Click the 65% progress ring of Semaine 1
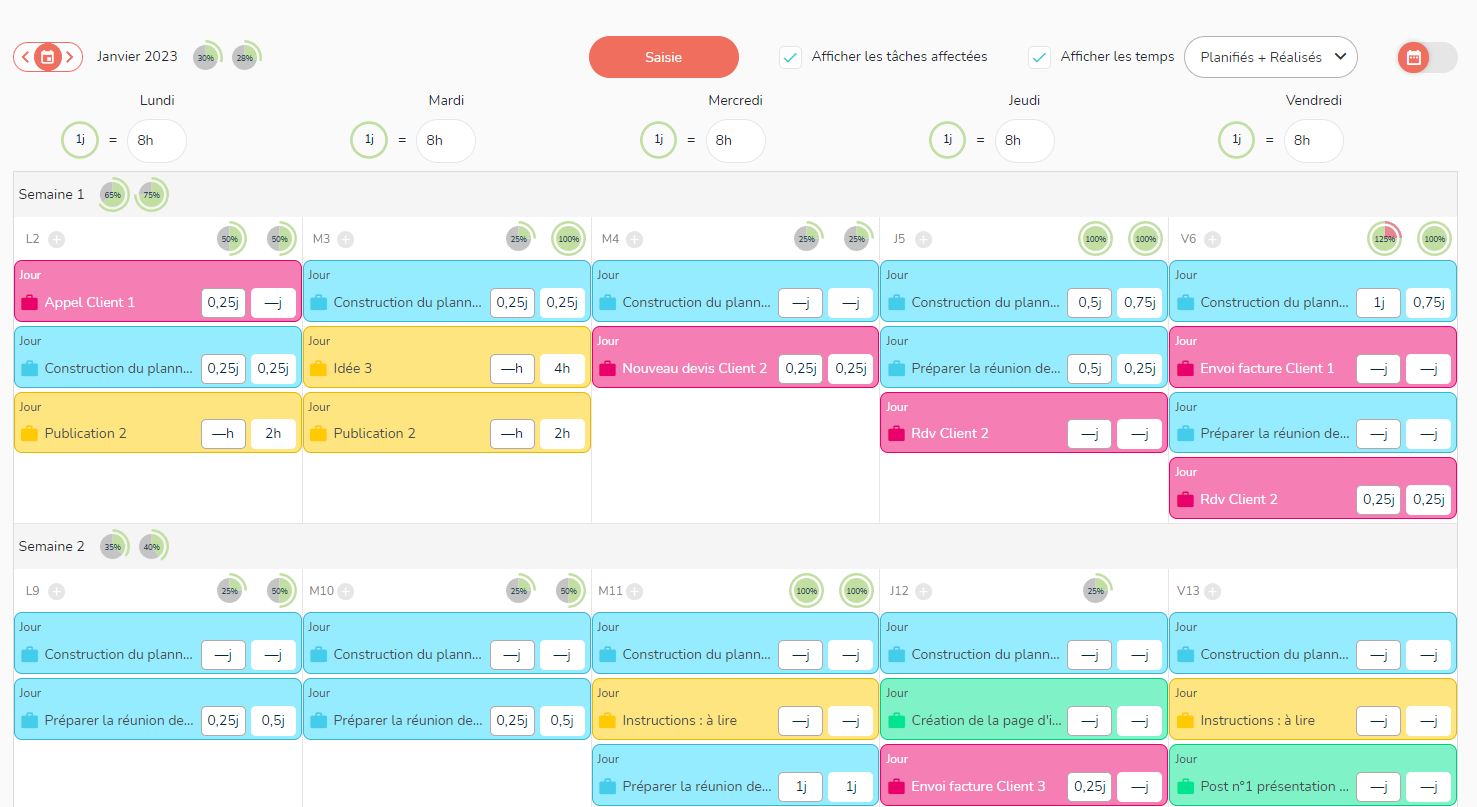 coord(113,195)
